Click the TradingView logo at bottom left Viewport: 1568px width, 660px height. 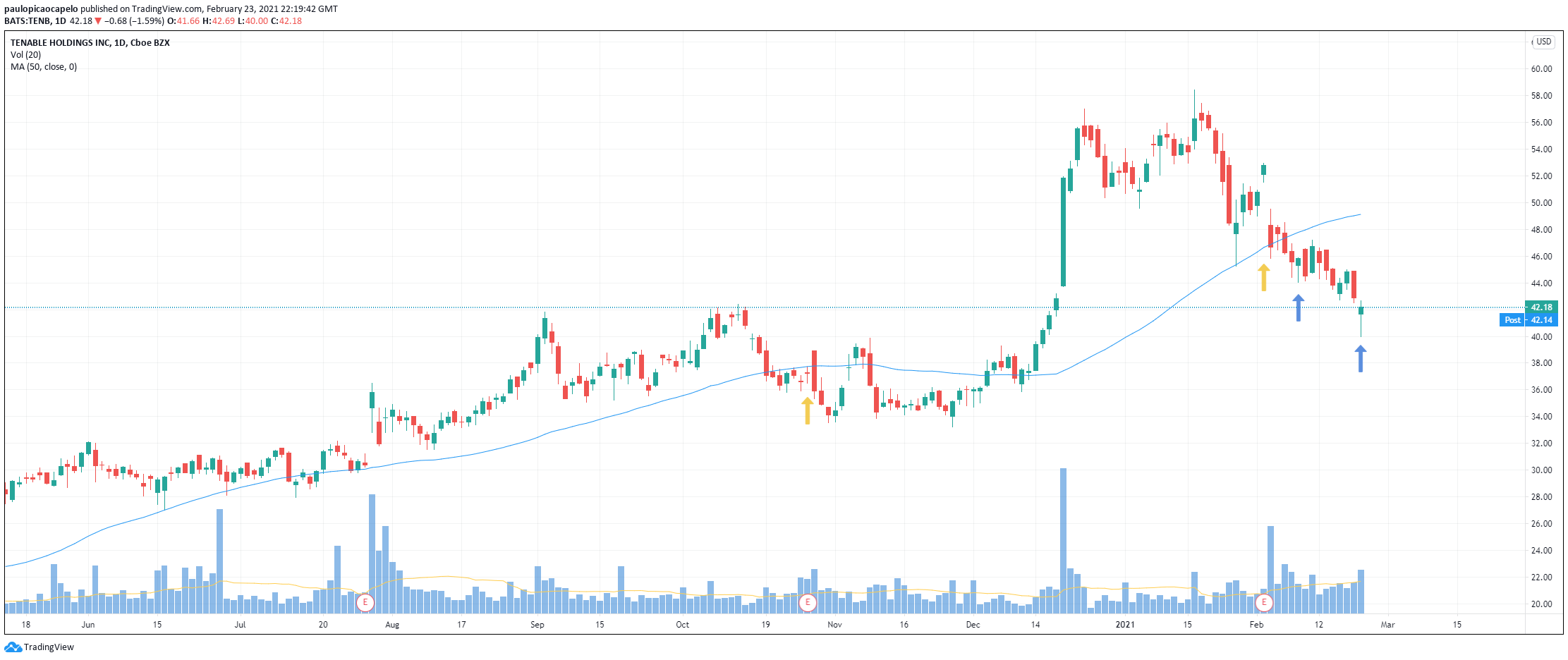pos(39,647)
